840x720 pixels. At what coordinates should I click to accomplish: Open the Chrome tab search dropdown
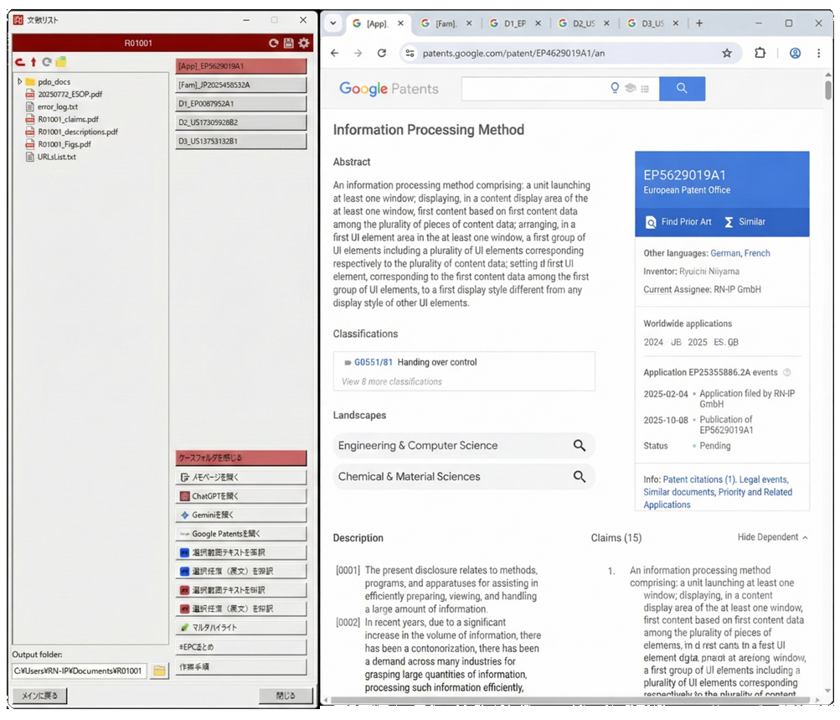[334, 23]
